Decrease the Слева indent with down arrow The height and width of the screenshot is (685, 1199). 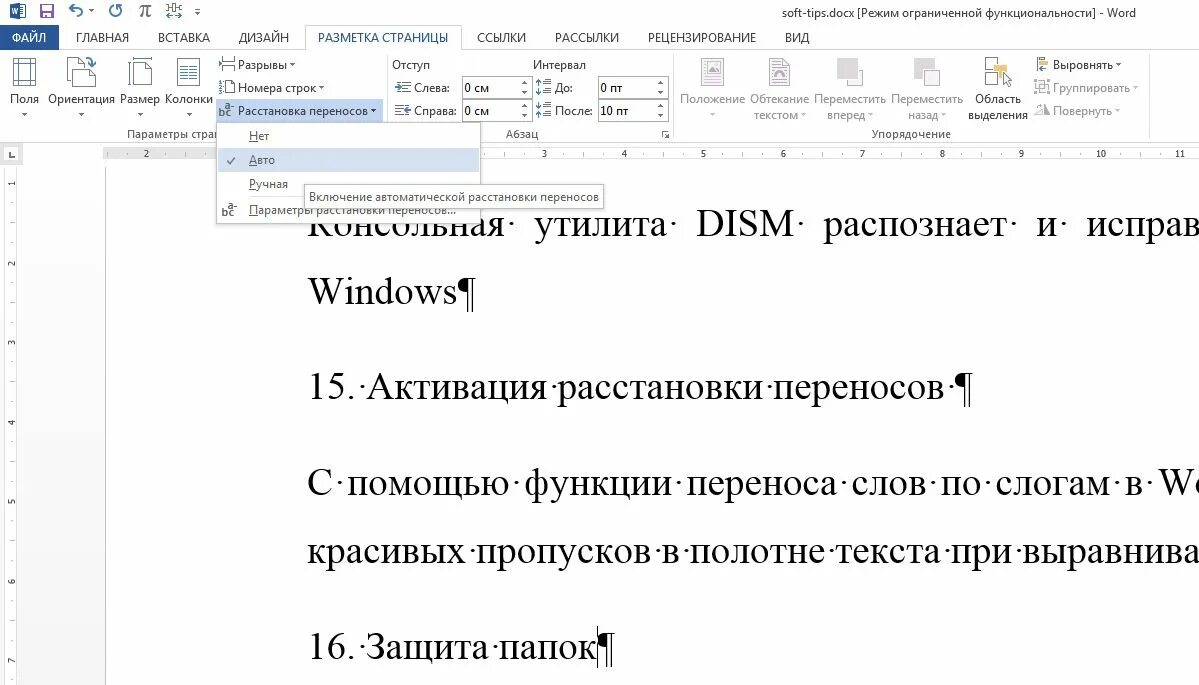pos(525,93)
